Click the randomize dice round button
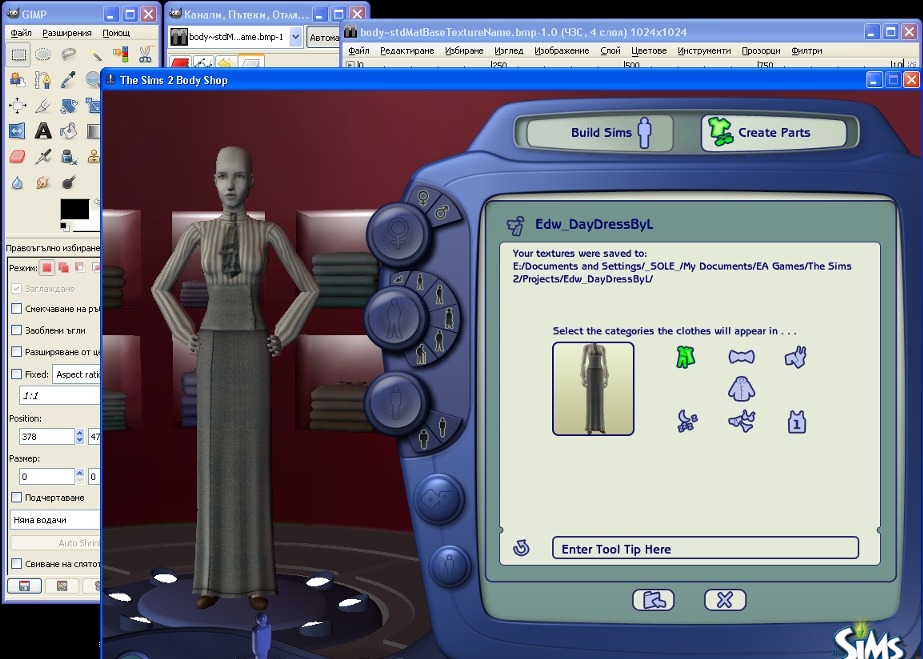Viewport: 923px width, 659px height. pos(440,499)
